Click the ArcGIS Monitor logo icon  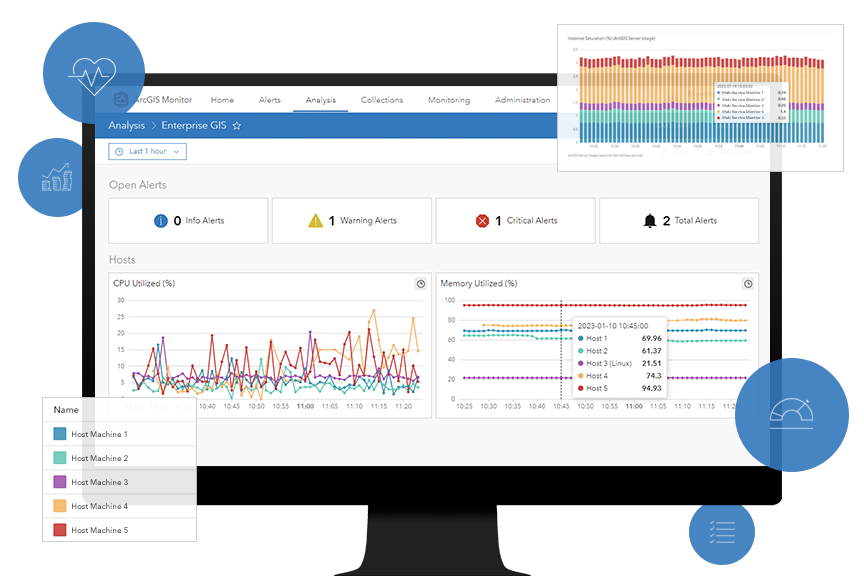(x=121, y=100)
